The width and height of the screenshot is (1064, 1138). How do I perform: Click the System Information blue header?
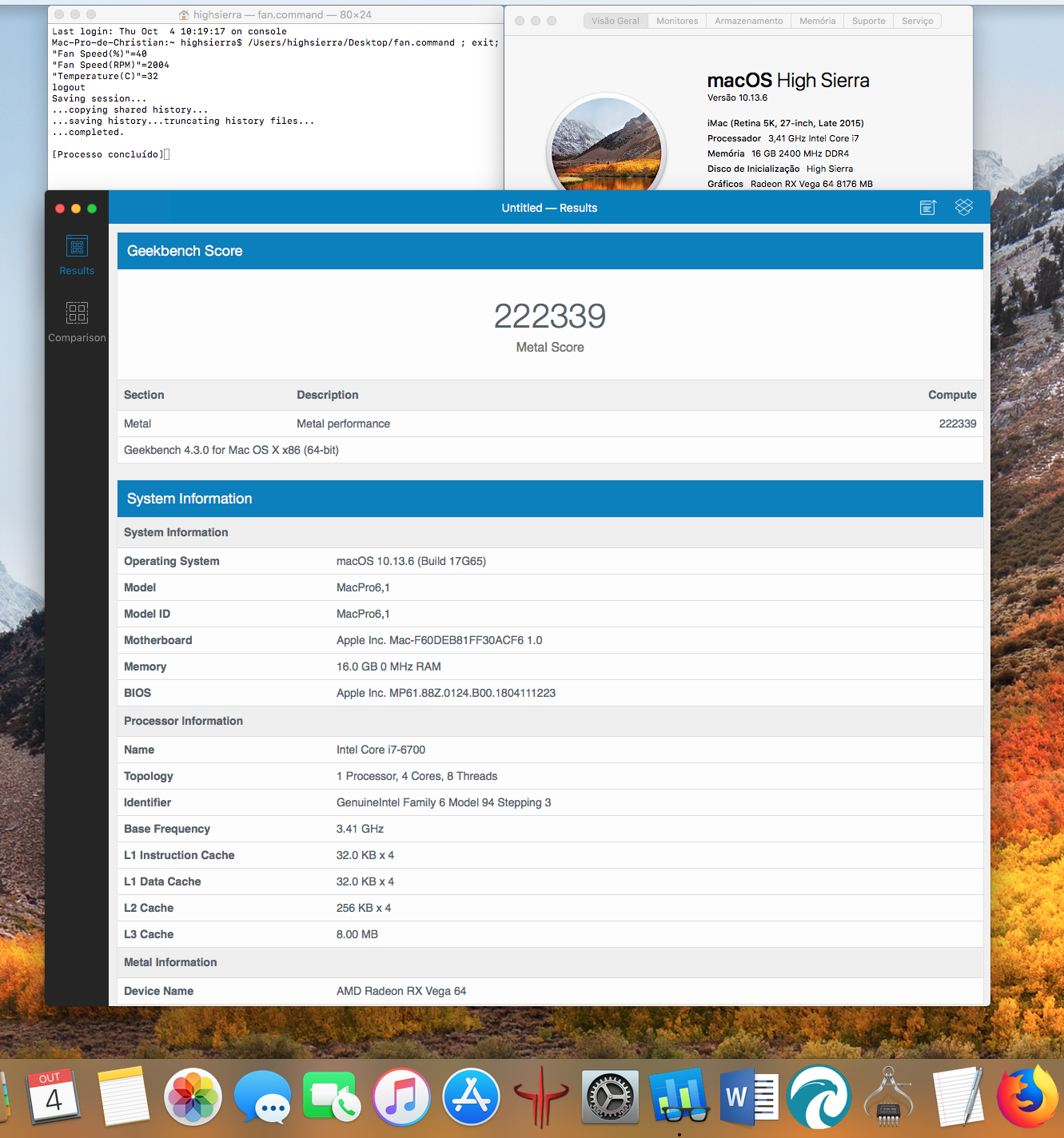click(x=550, y=499)
